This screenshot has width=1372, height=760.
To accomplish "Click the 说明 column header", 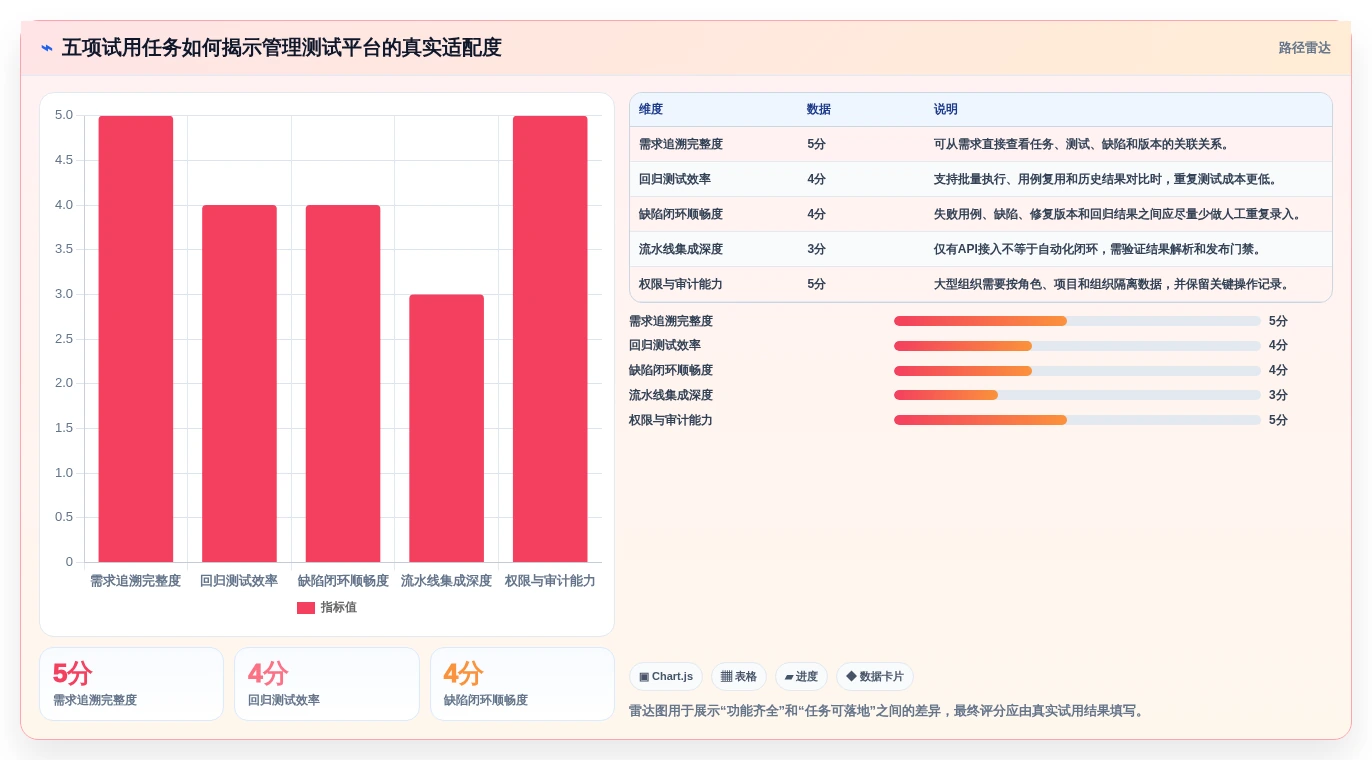I will 946,110.
